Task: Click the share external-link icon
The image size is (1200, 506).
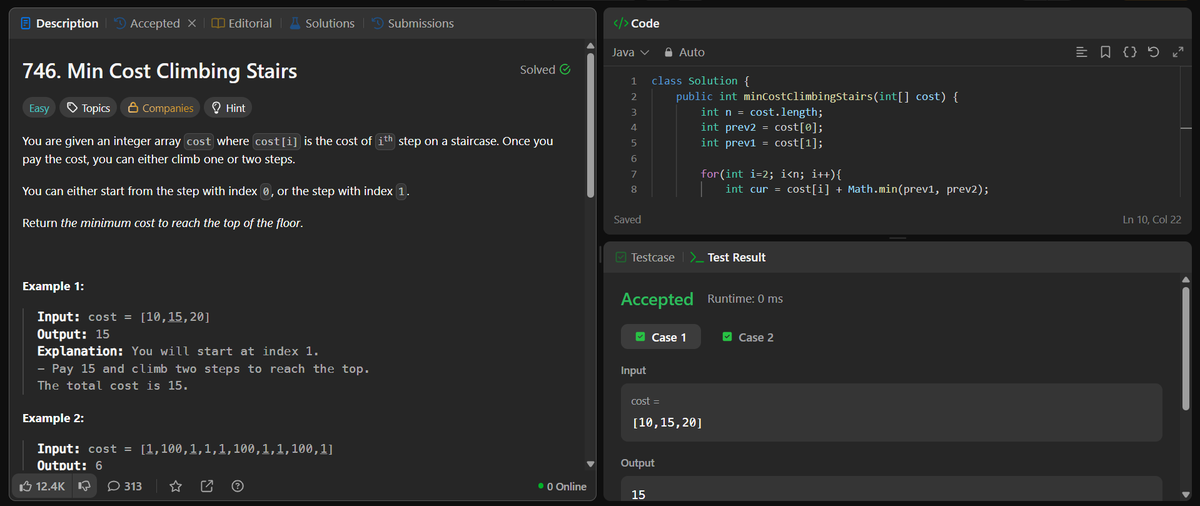Action: point(207,487)
